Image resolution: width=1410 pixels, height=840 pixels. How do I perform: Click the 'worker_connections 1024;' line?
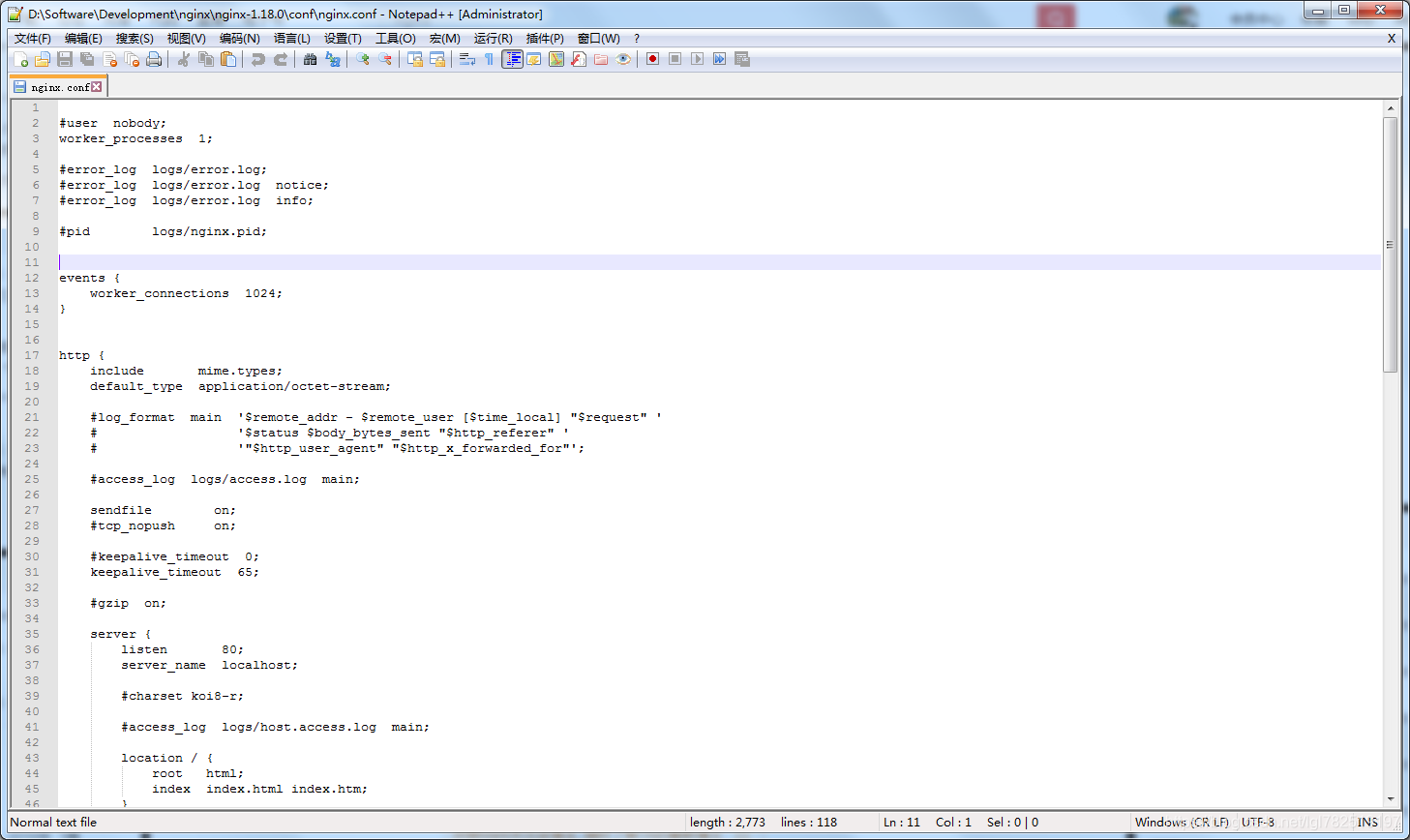coord(186,293)
